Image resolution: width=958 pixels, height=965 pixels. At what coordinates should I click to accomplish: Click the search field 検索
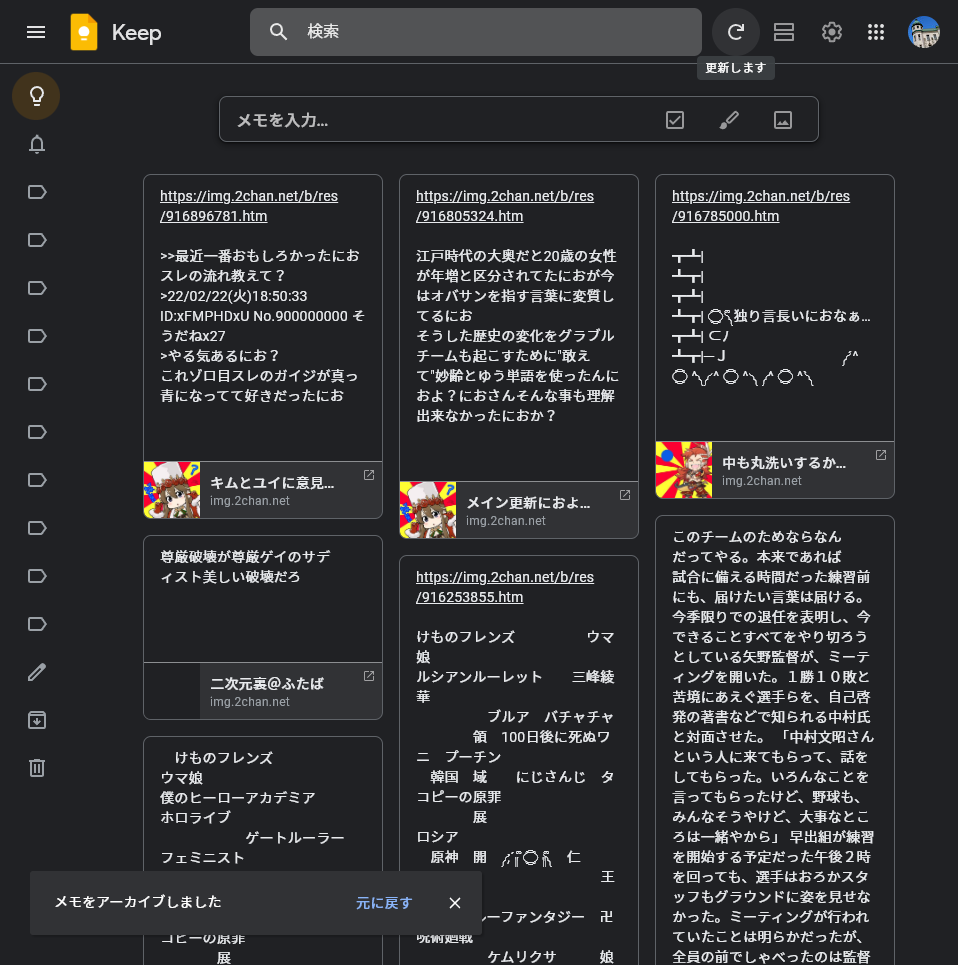coord(476,32)
